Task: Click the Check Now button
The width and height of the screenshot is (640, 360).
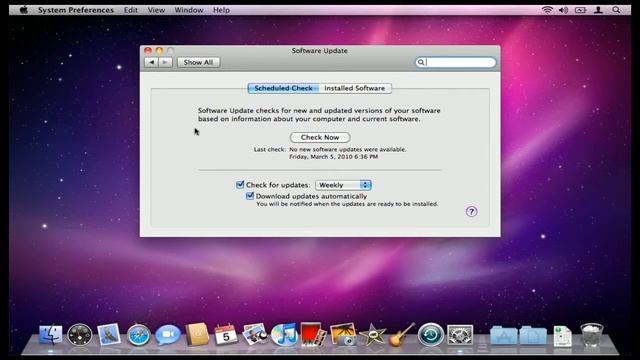Action: [x=320, y=137]
